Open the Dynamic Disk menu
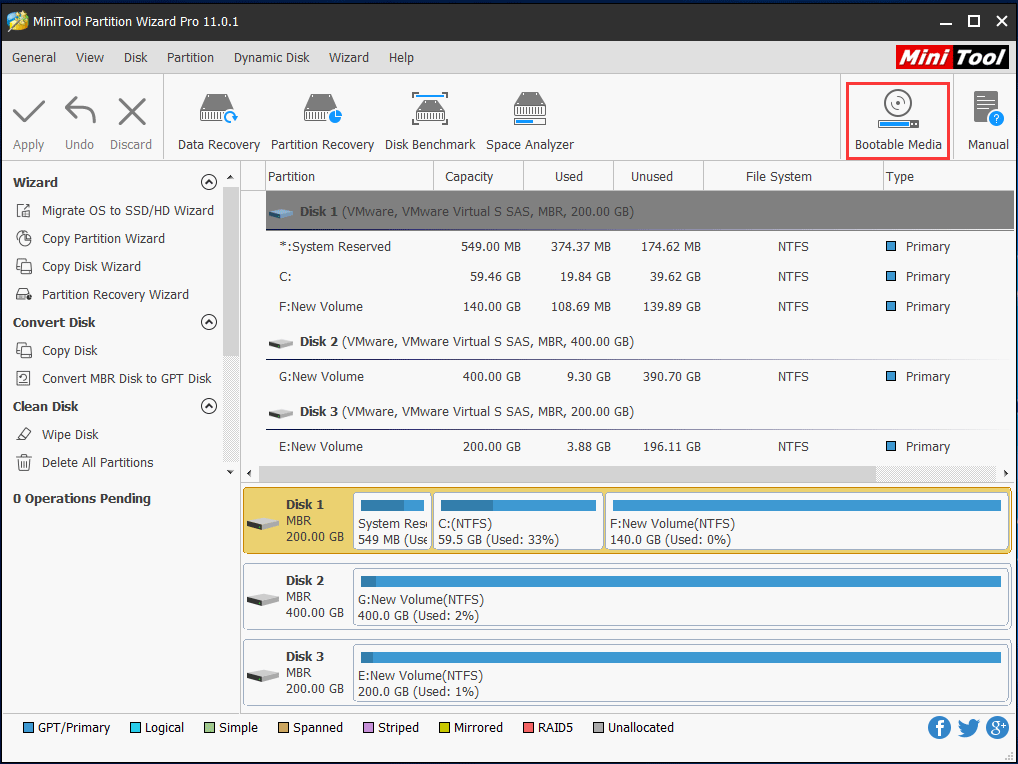Viewport: 1018px width, 764px height. pos(271,58)
